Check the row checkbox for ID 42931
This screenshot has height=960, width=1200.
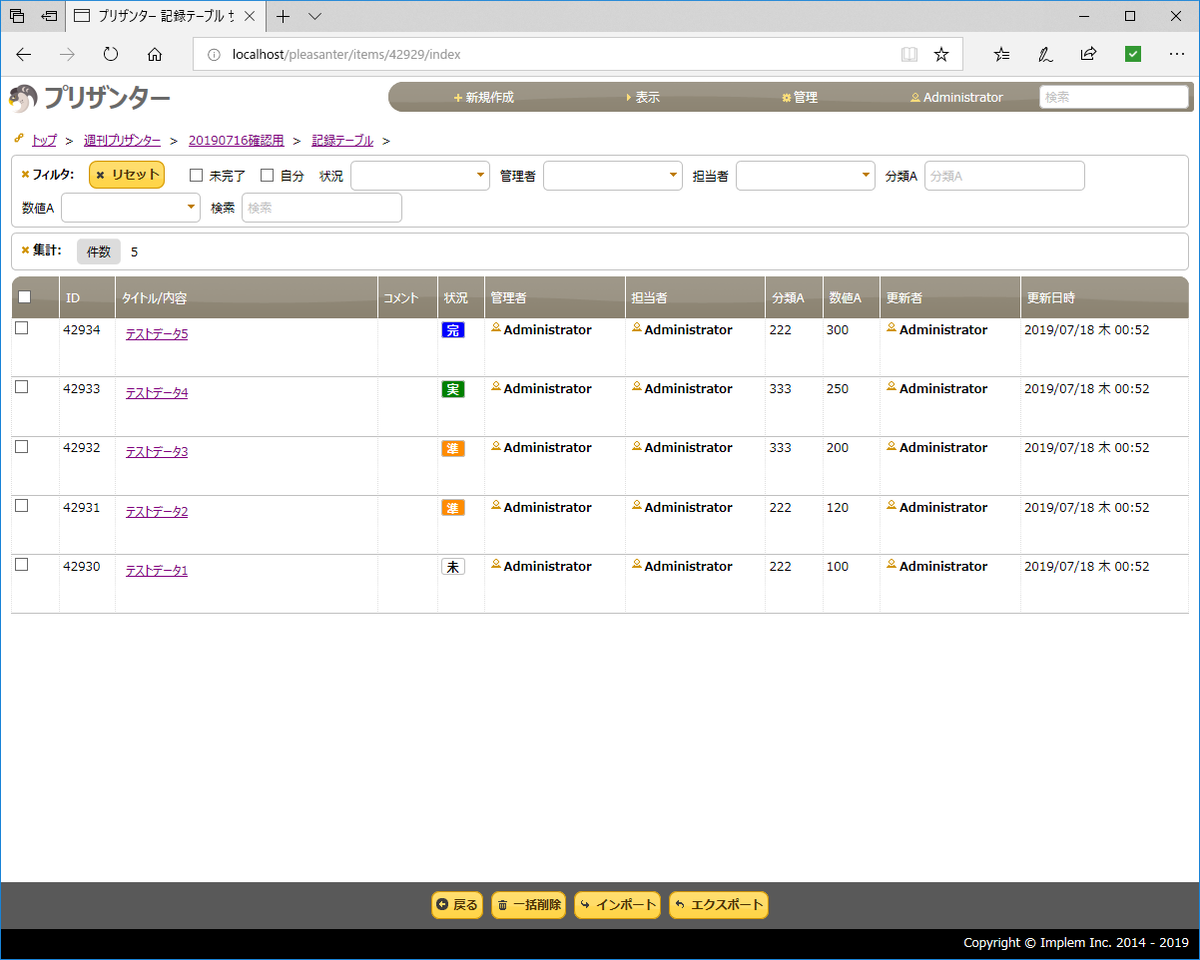click(22, 506)
